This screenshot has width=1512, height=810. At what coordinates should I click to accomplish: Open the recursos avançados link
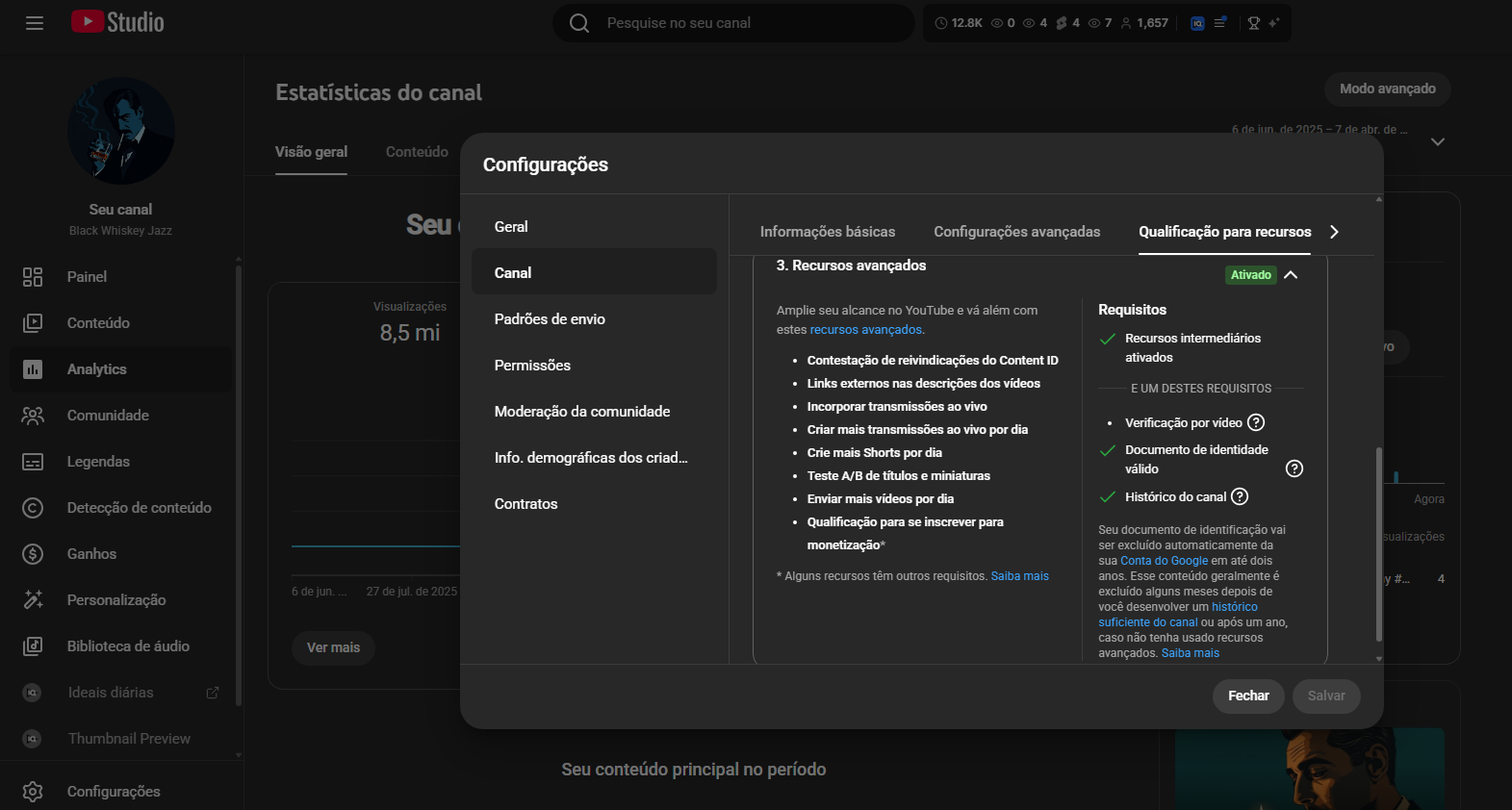point(865,330)
